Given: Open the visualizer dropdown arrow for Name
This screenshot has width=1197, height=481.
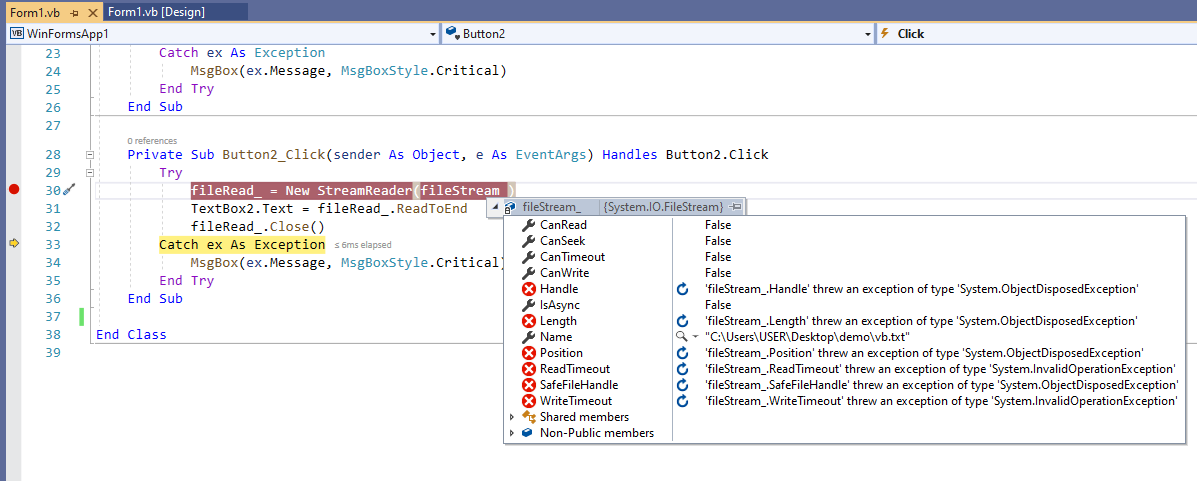Looking at the screenshot, I should point(695,337).
